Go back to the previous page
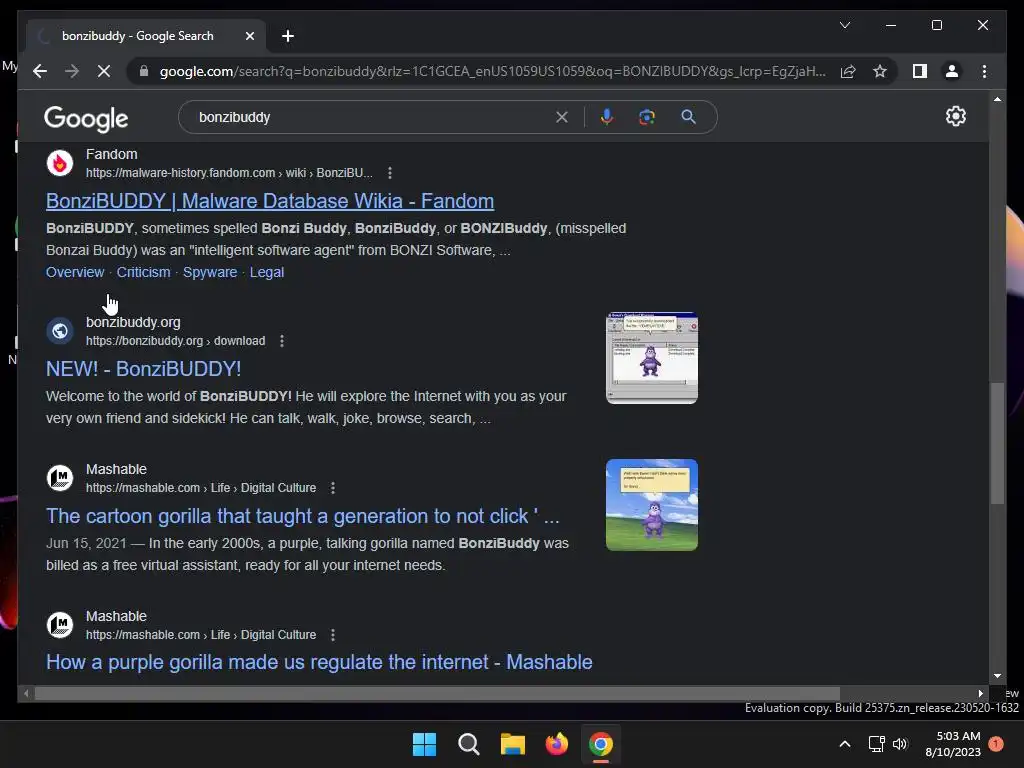 click(x=40, y=71)
